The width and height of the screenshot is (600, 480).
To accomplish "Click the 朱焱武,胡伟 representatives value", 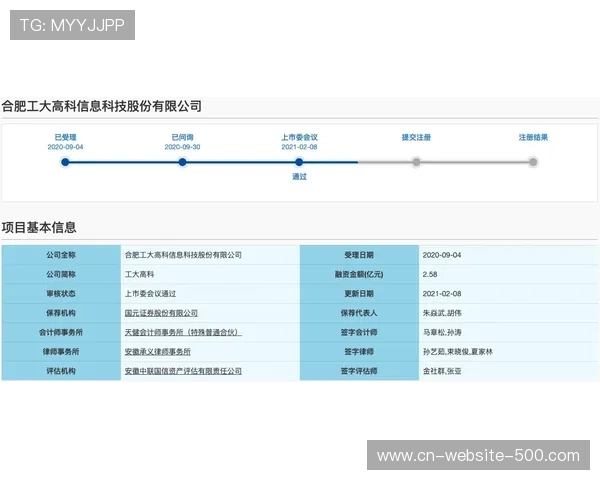I will click(x=442, y=313).
